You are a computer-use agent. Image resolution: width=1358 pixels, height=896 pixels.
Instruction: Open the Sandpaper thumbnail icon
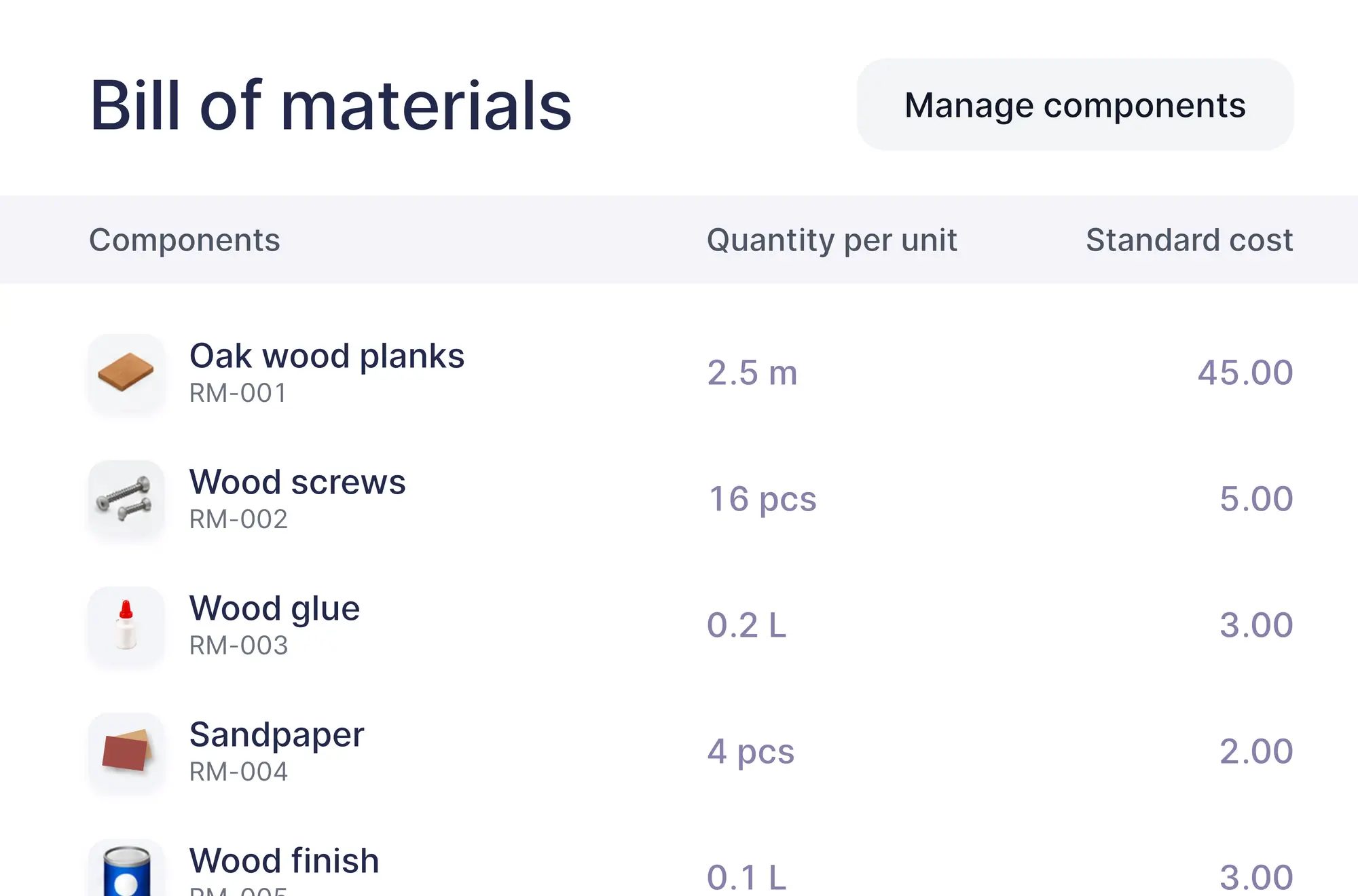(x=126, y=751)
